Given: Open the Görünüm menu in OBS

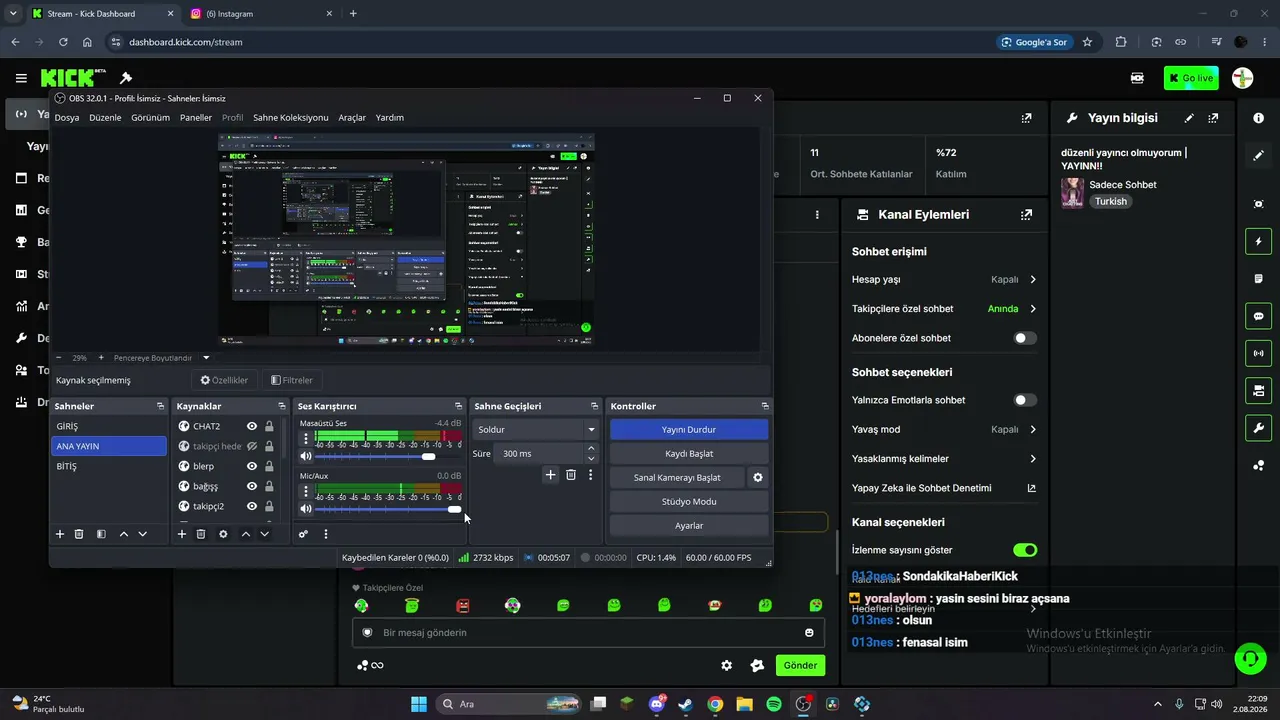Looking at the screenshot, I should (x=150, y=118).
